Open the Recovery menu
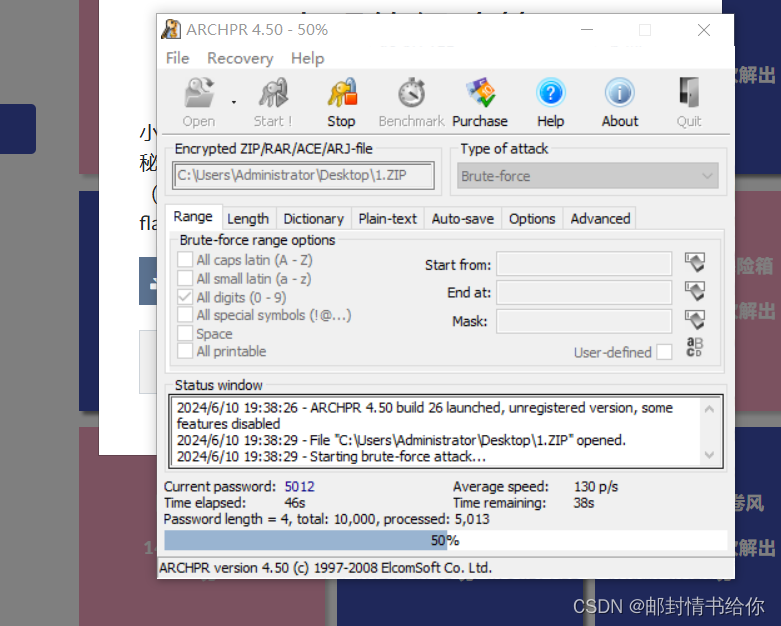781x626 pixels. (240, 58)
